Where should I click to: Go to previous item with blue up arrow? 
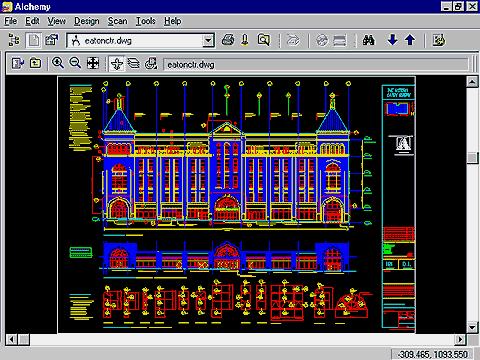tap(410, 40)
